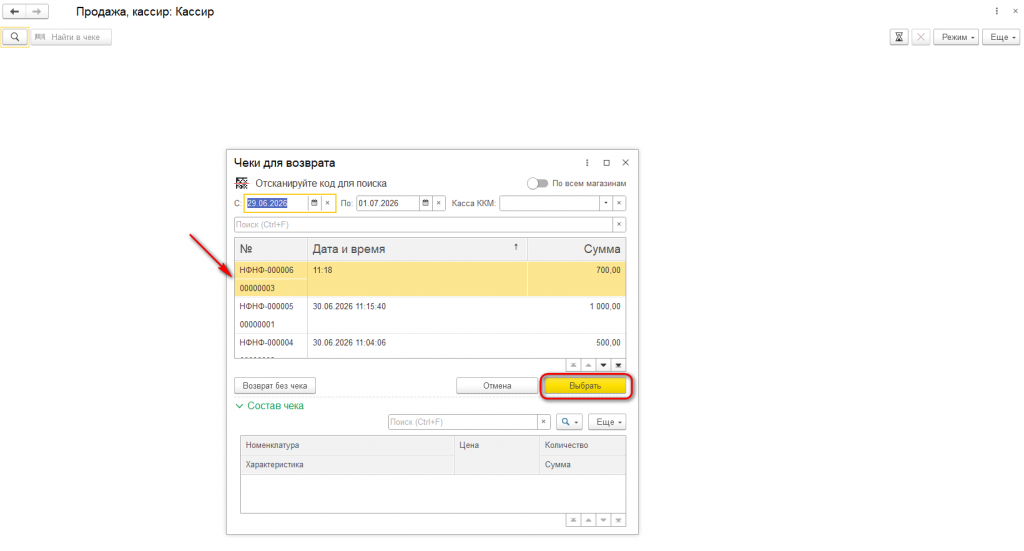
Task: Click the amount cell '500,00'
Action: pos(608,343)
